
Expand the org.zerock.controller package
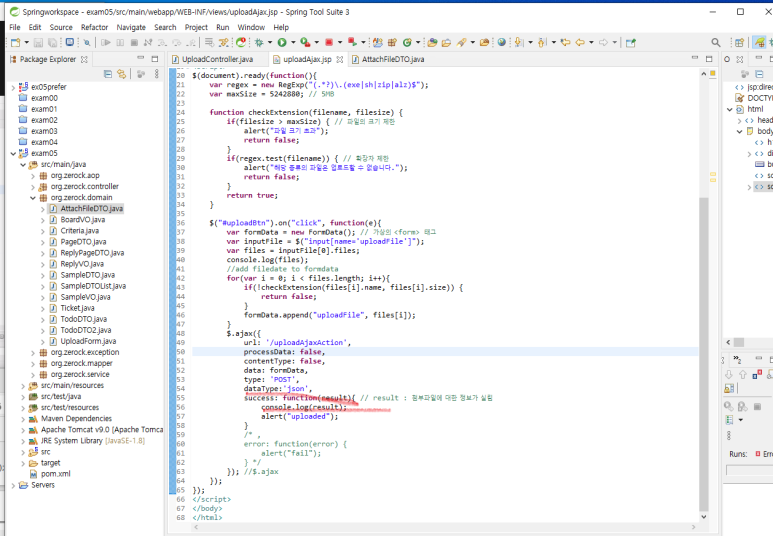point(33,187)
